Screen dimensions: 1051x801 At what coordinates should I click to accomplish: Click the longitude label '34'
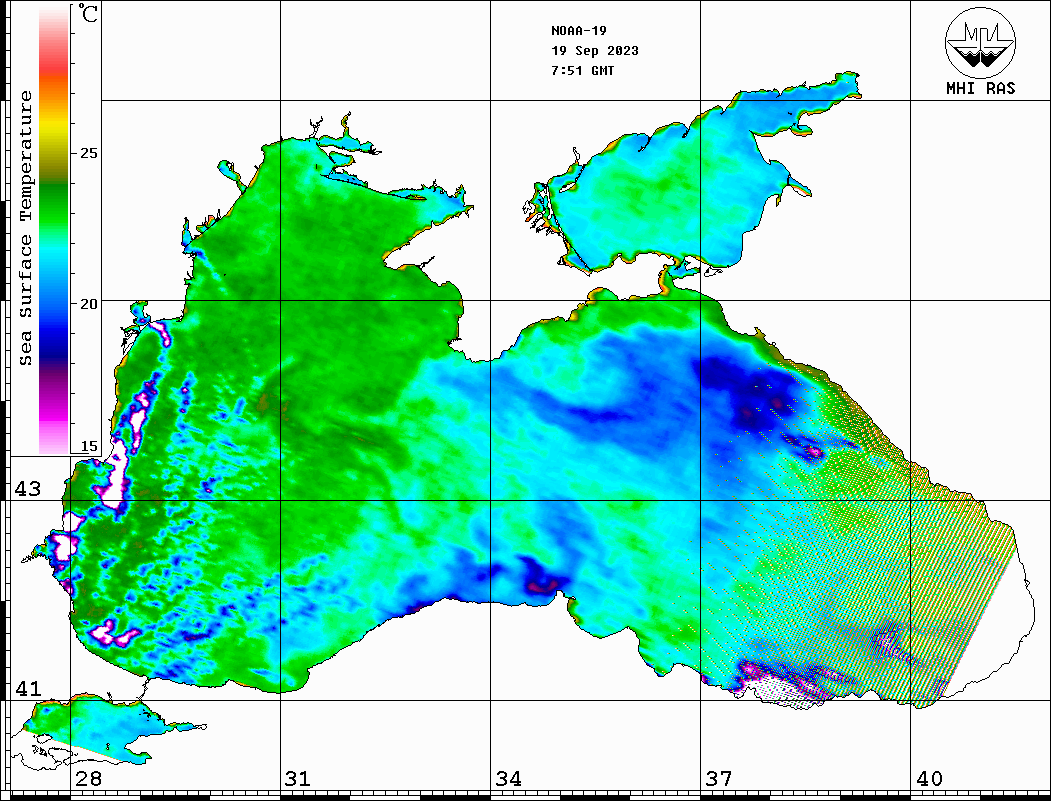(509, 778)
